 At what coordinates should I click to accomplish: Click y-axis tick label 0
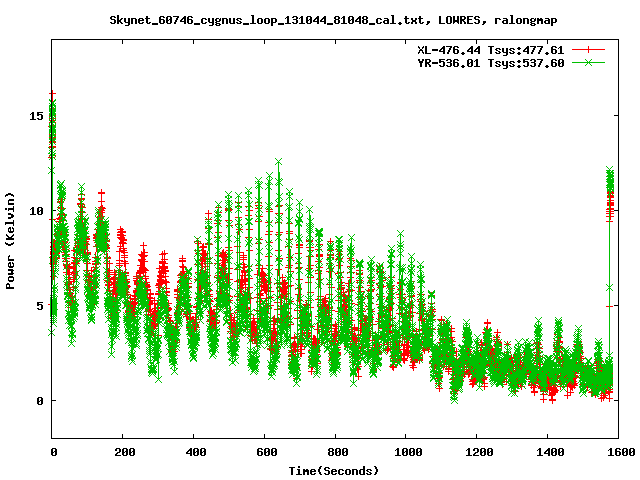(x=40, y=401)
